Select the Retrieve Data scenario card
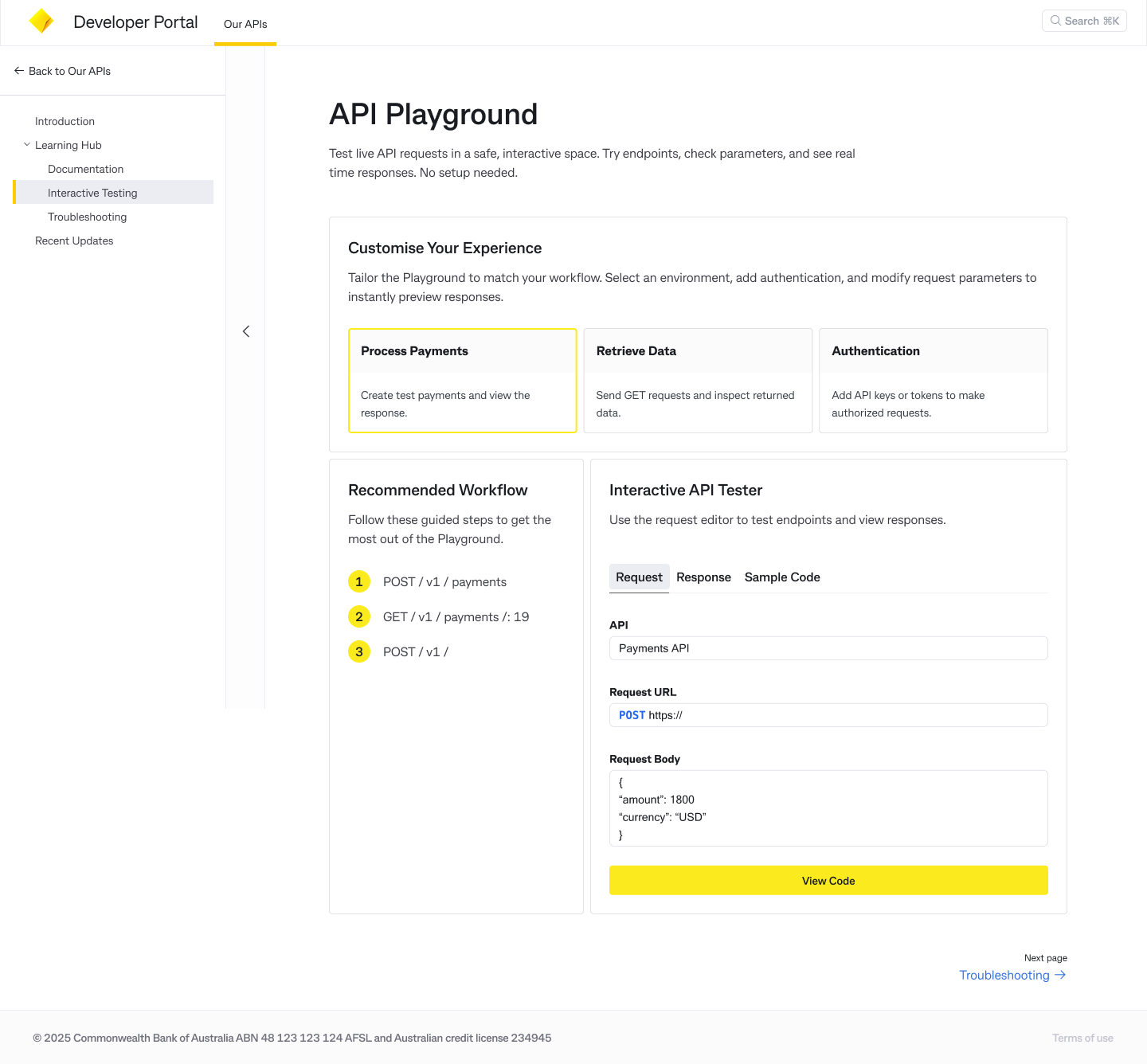Viewport: 1147px width, 1064px height. pos(698,381)
